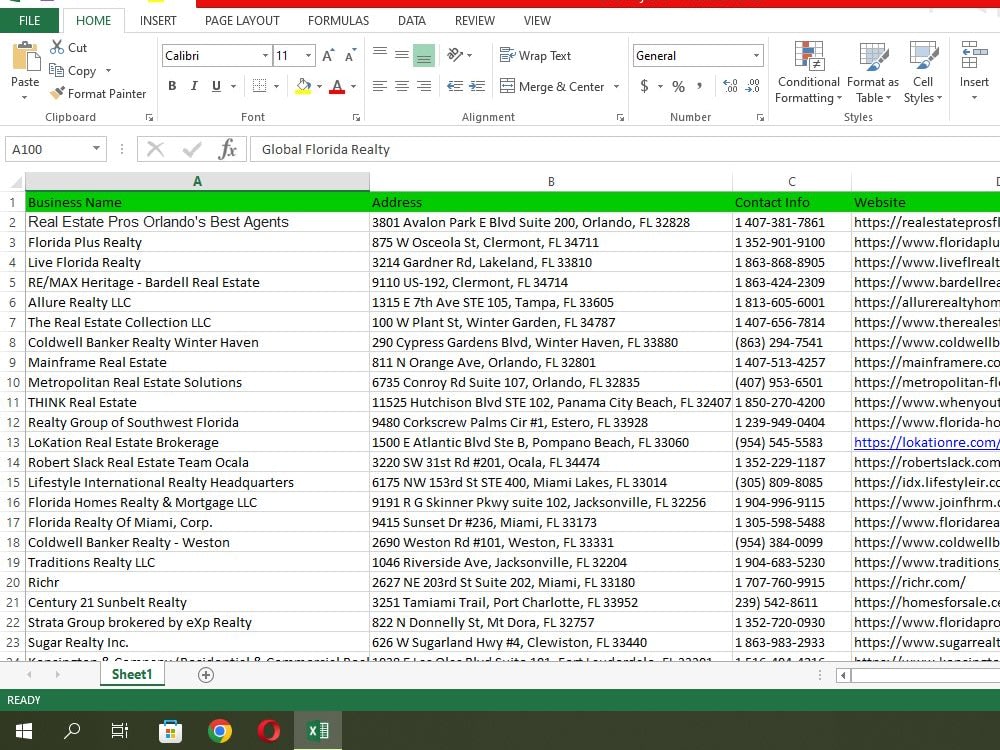This screenshot has height=750, width=1000.
Task: Open the insert function fx dialog
Action: [227, 149]
